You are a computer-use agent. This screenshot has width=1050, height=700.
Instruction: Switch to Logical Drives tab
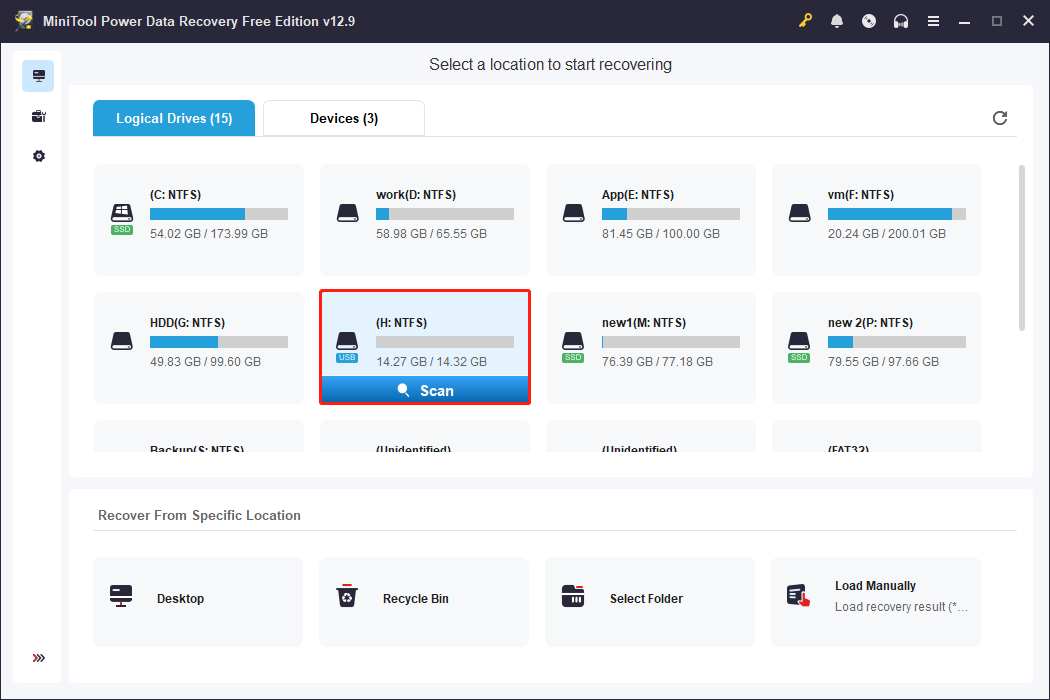pos(174,118)
